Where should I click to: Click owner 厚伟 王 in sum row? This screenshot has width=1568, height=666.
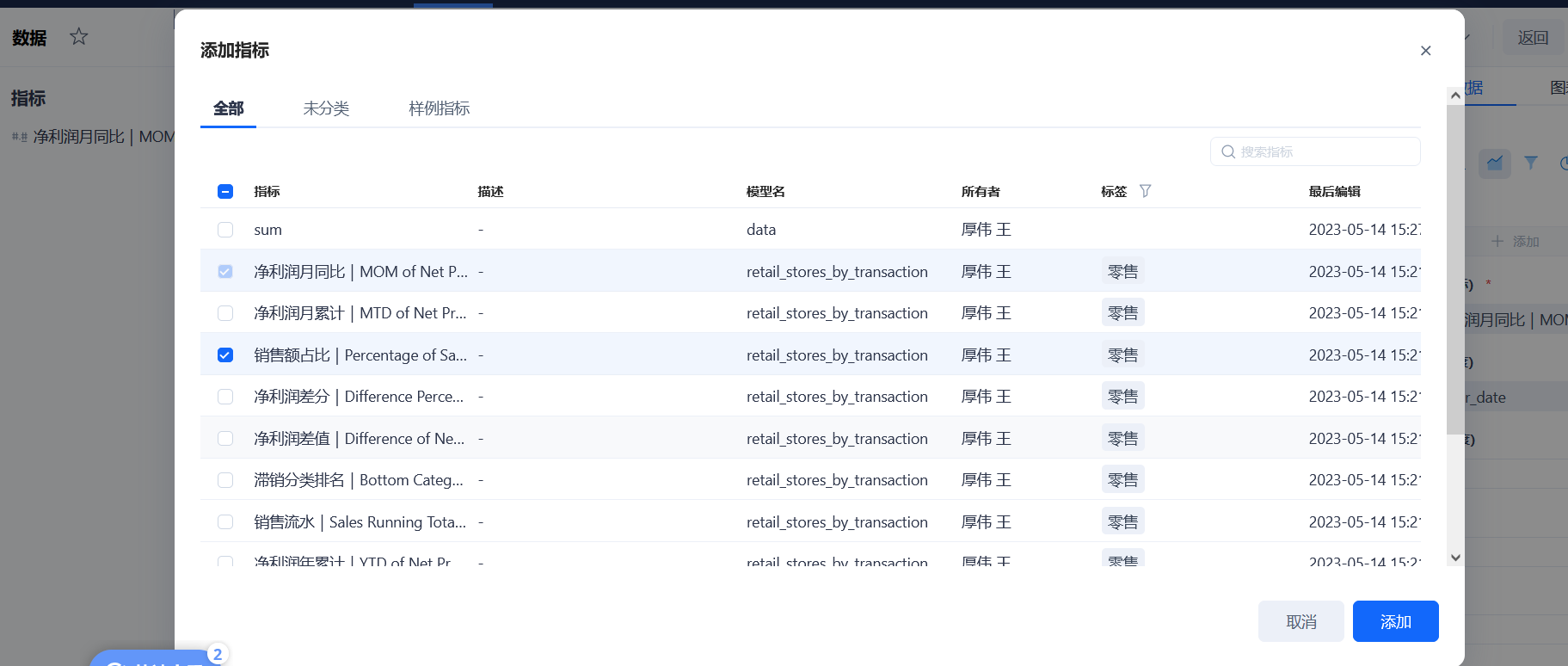click(x=986, y=230)
